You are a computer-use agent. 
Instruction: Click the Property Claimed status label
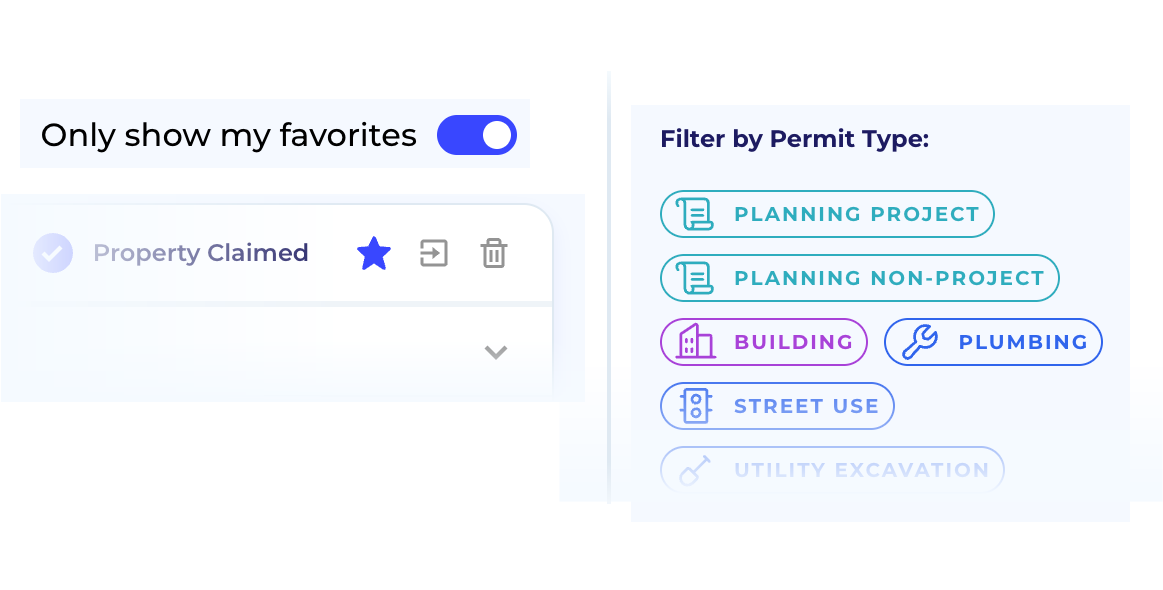(x=200, y=253)
